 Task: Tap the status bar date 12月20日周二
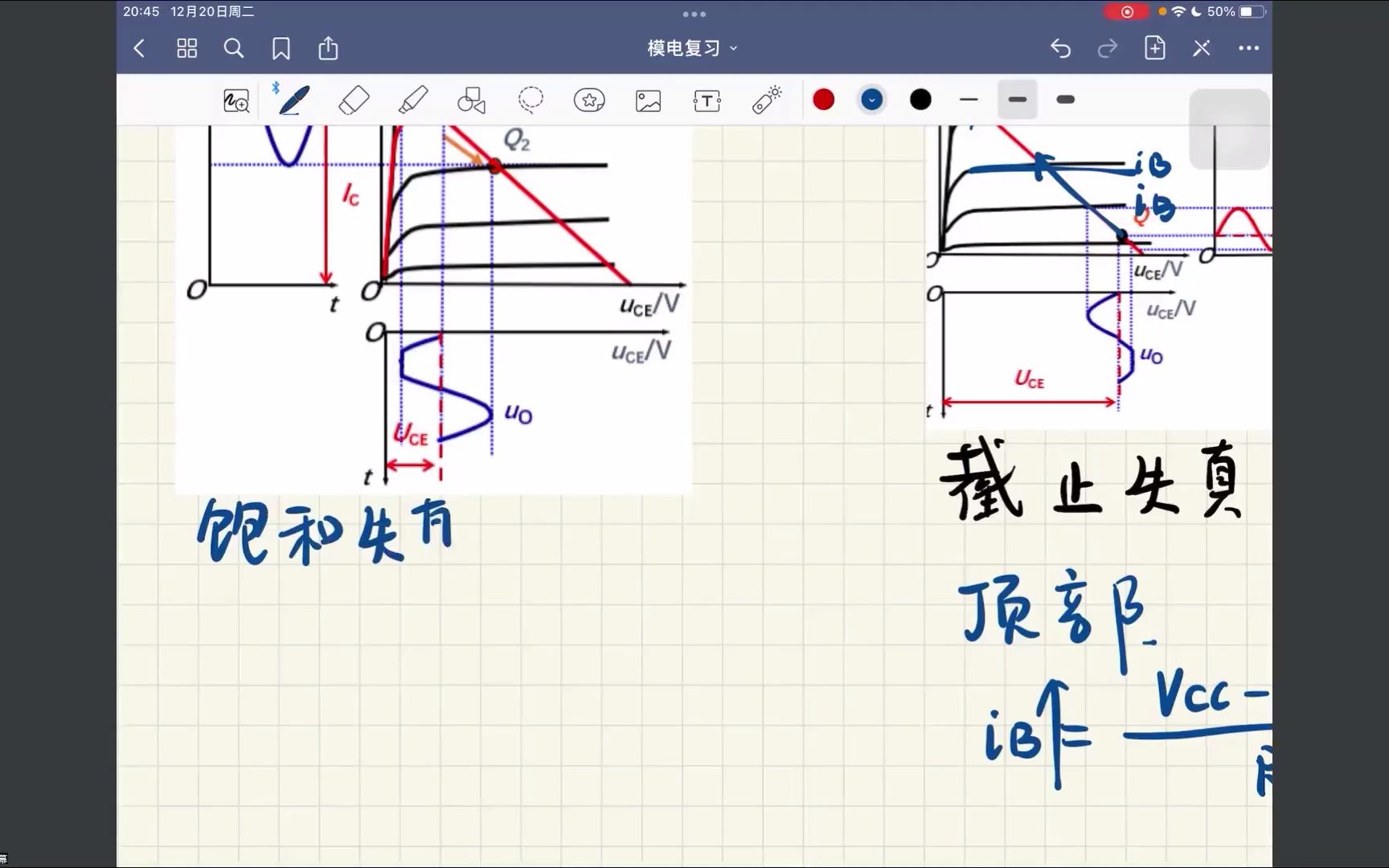coord(212,11)
